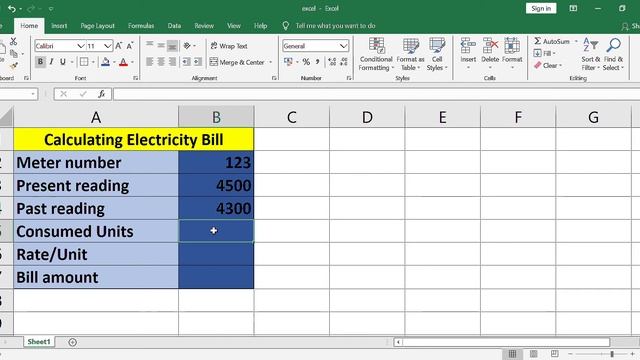Align text right

[x=173, y=62]
